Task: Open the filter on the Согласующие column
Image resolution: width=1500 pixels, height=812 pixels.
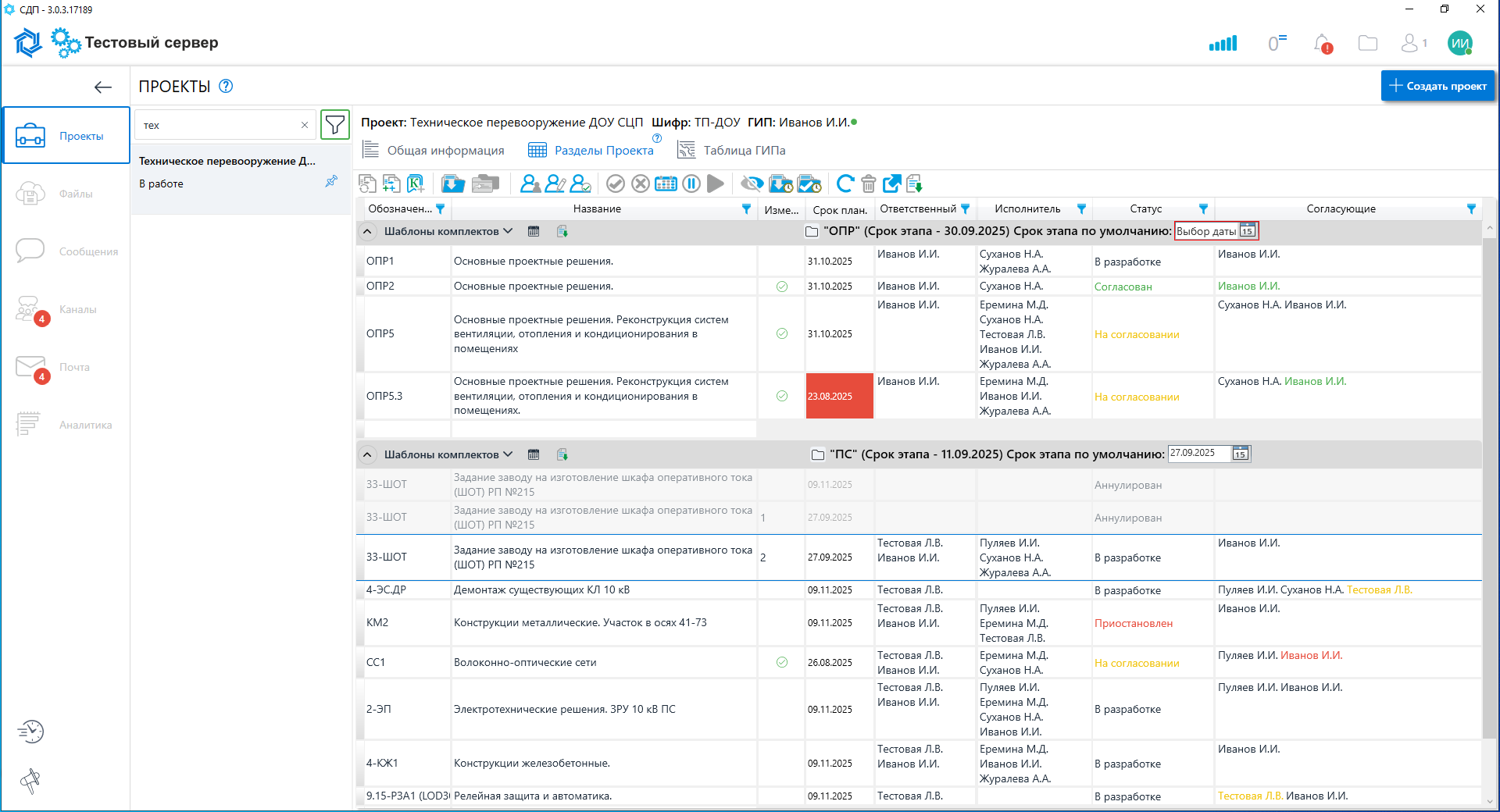Action: pos(1471,209)
